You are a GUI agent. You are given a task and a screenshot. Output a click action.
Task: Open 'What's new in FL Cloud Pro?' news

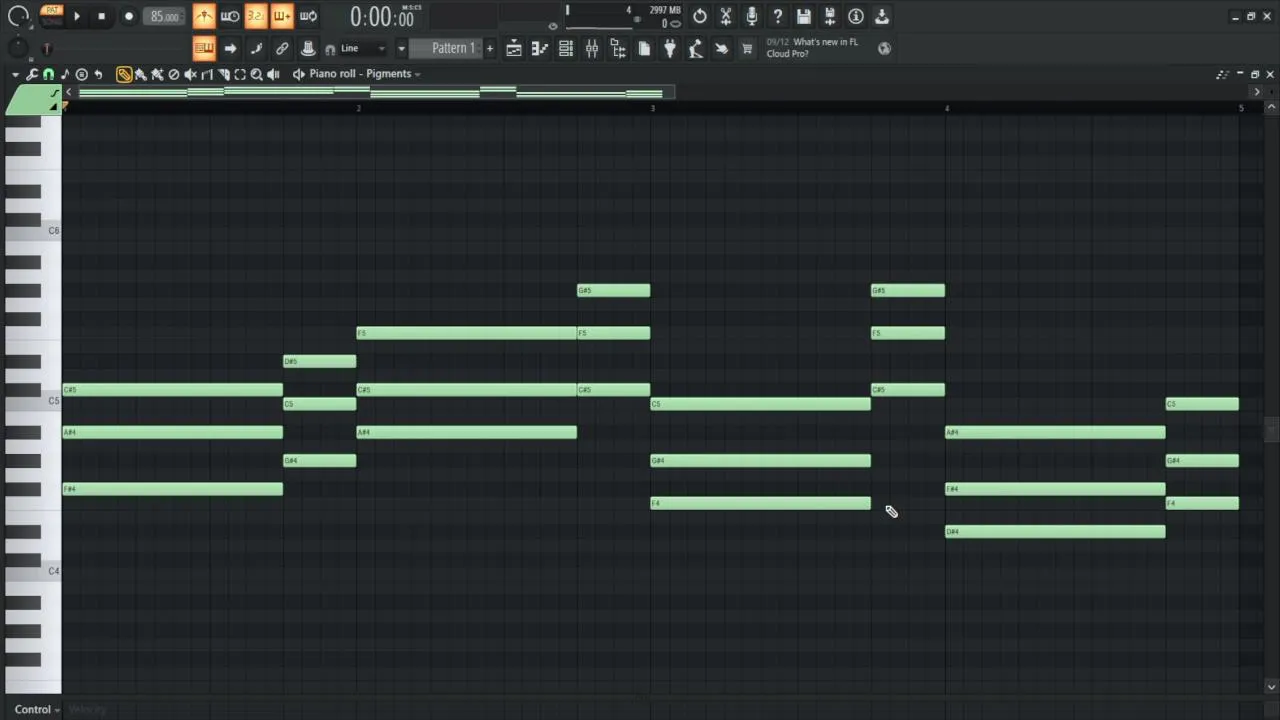[812, 48]
